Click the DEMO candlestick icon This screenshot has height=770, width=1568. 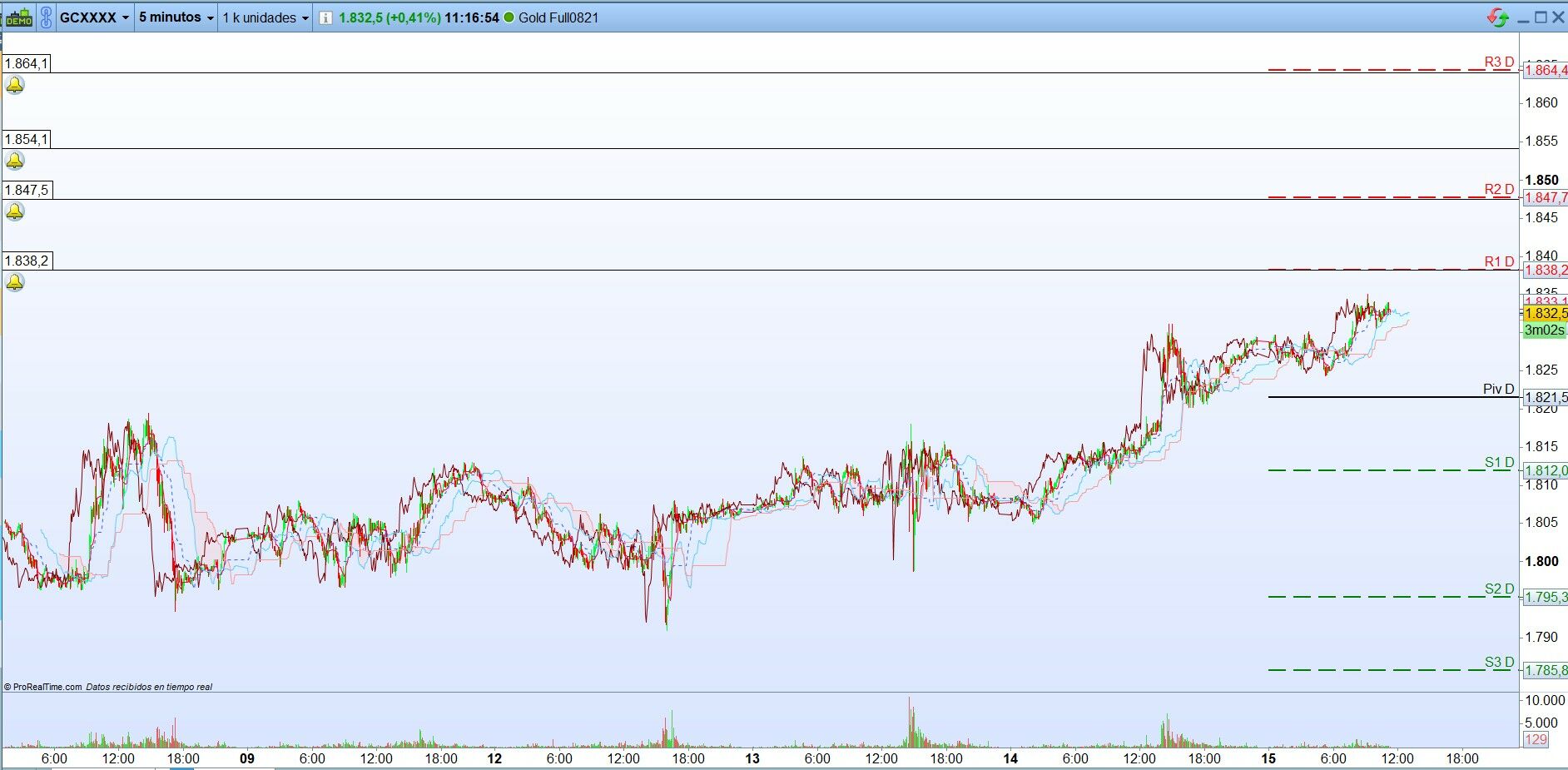tap(18, 17)
